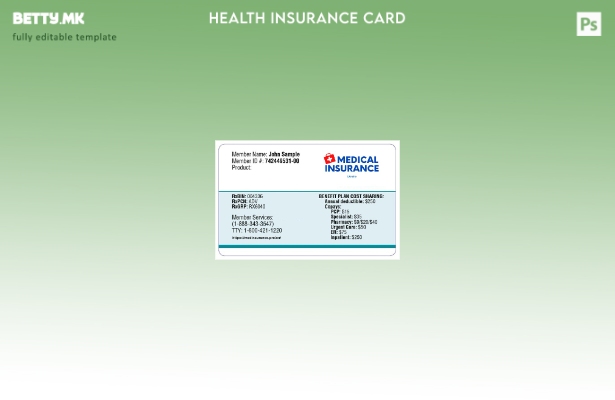Click the TTY phone number
The width and height of the screenshot is (615, 400).
(256, 231)
